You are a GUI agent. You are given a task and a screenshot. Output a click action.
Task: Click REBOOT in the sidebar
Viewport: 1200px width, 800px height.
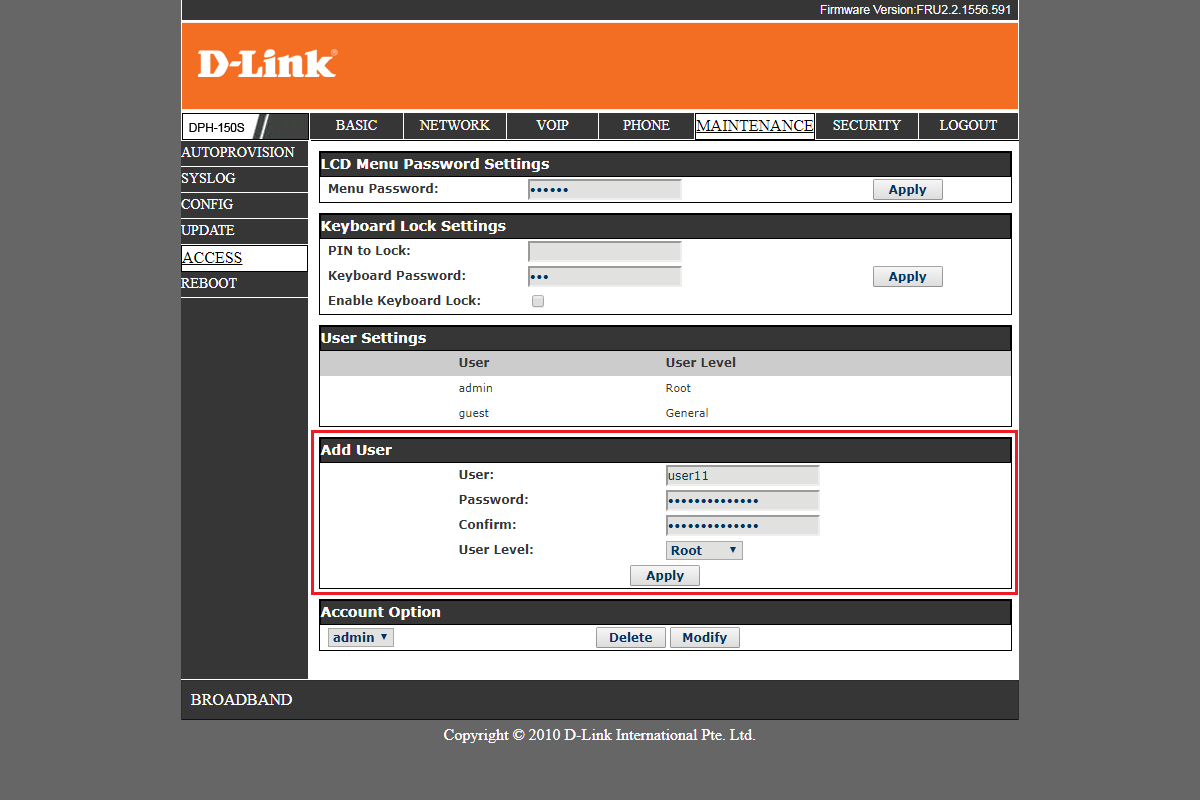click(x=209, y=283)
